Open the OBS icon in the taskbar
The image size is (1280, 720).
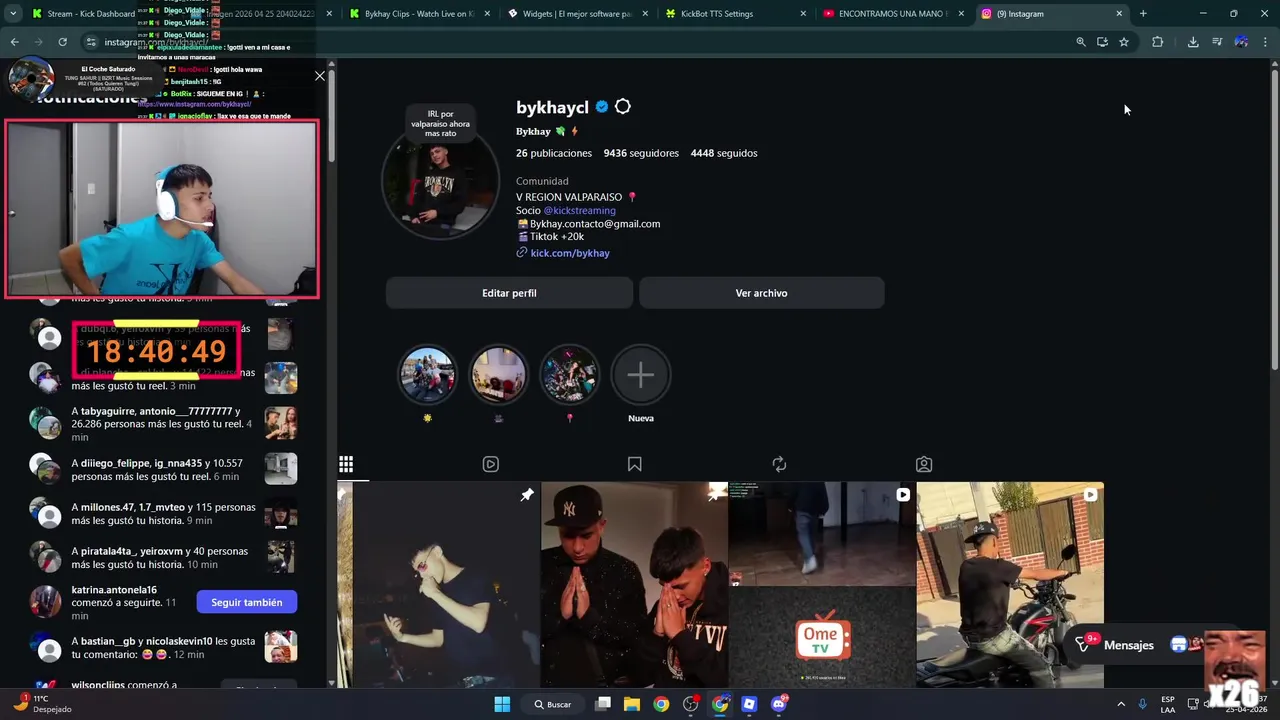point(690,704)
